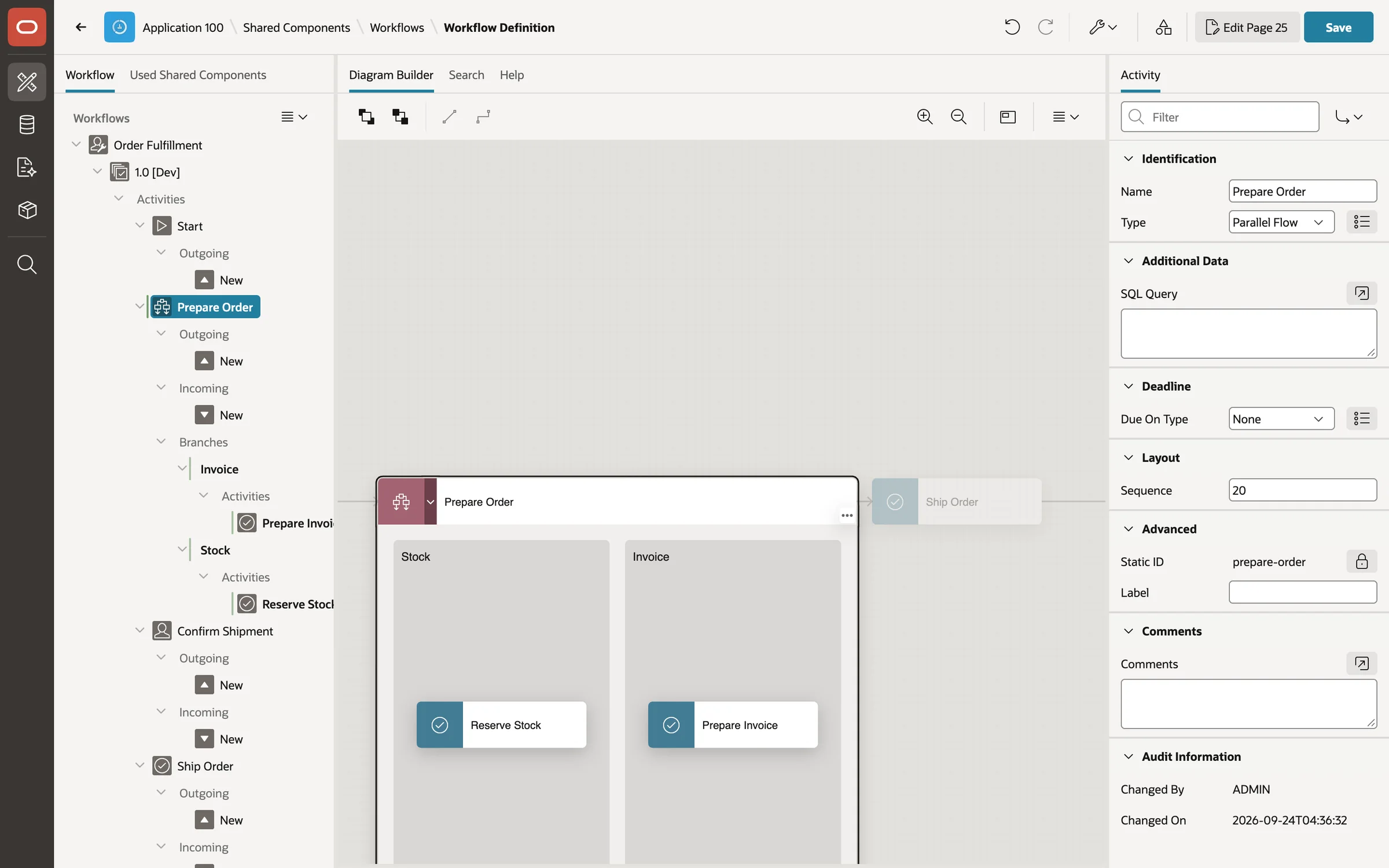Open the sidebar search magnifier
The width and height of the screenshot is (1389, 868).
pos(27,264)
